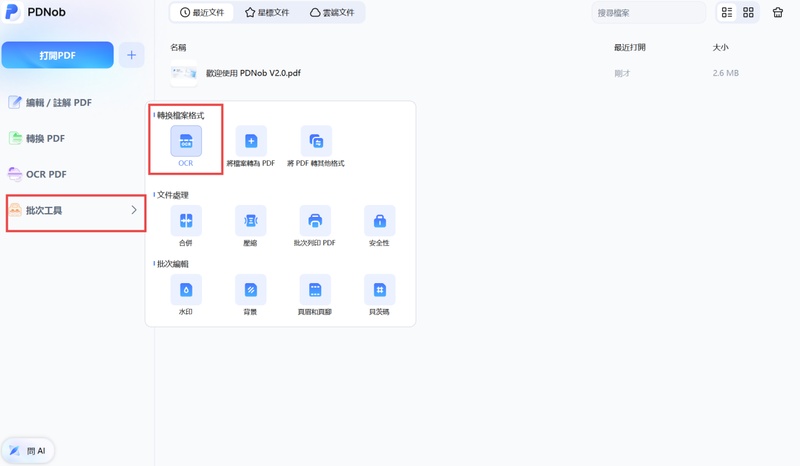Viewport: 800px width, 466px height.
Task: Open the batch print PDF tool
Action: 315,220
